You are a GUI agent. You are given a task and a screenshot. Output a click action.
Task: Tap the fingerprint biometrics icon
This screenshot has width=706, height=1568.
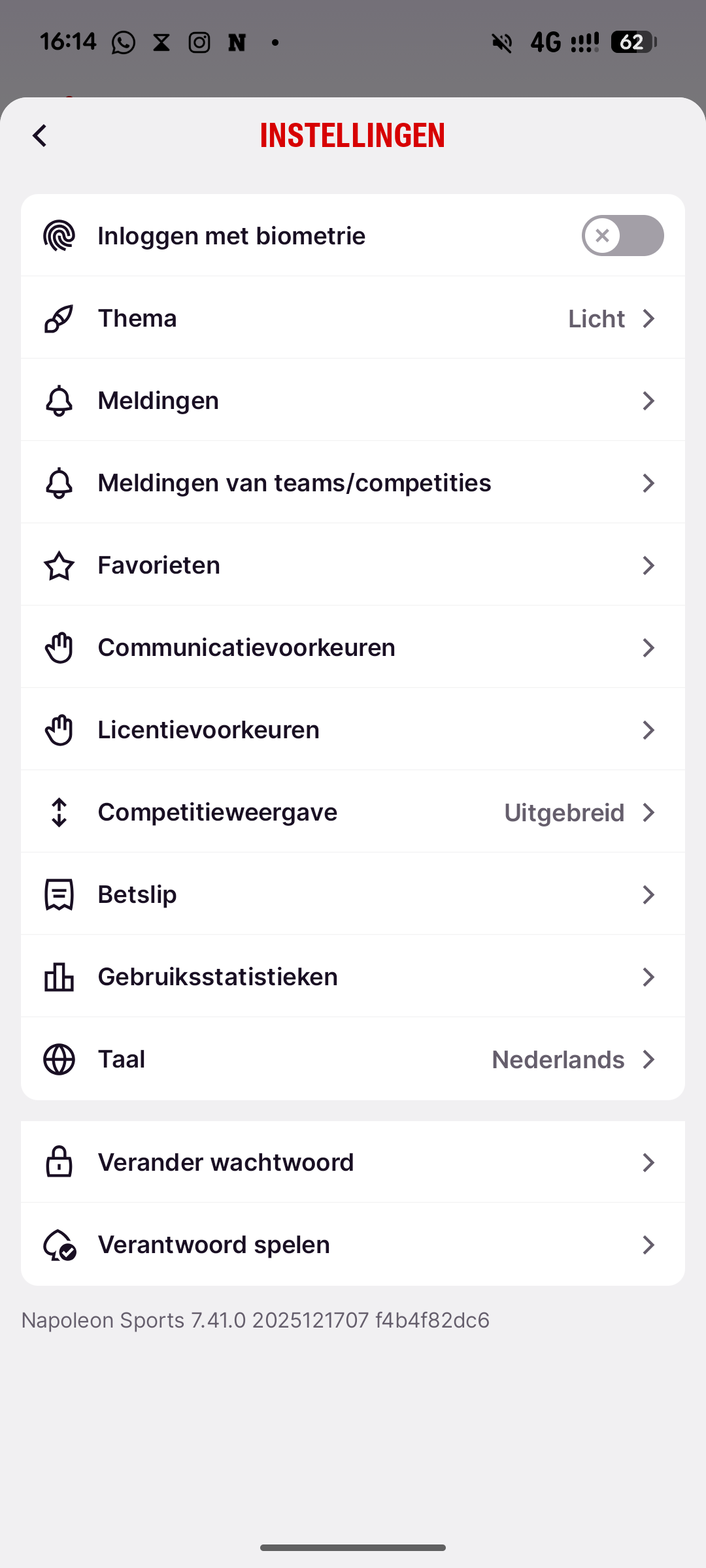pyautogui.click(x=59, y=236)
